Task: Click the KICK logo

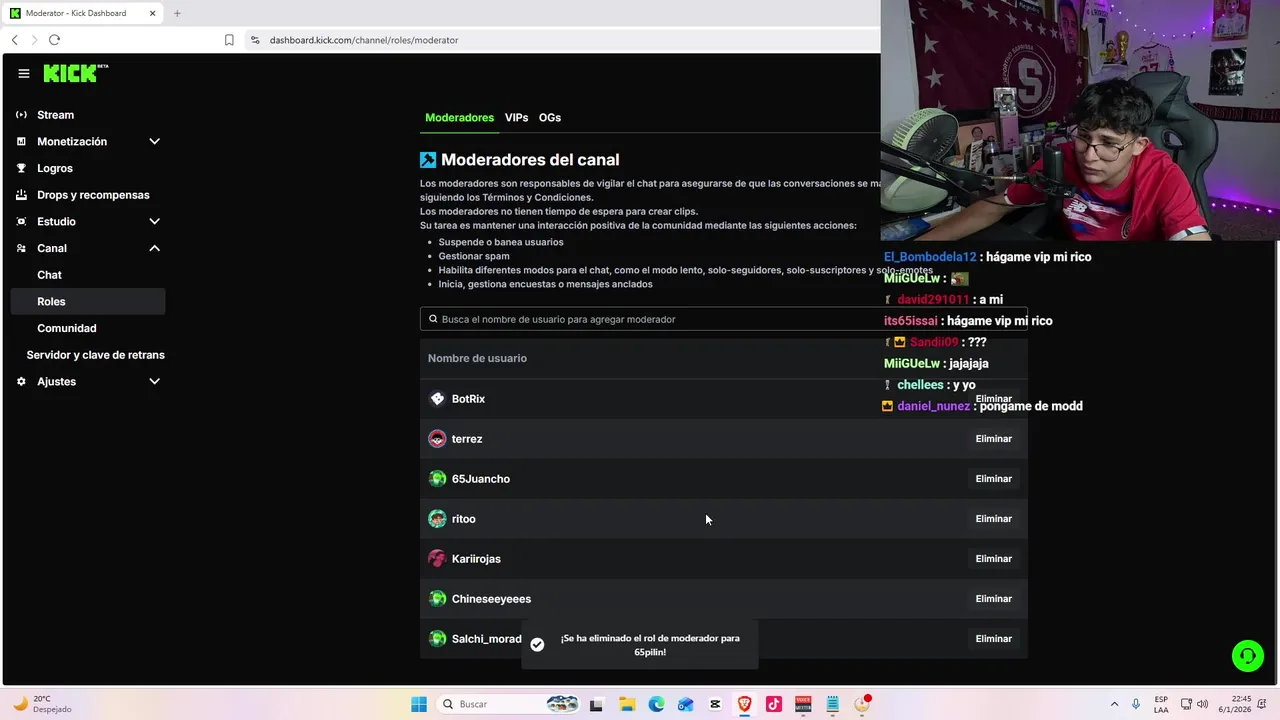Action: point(76,73)
